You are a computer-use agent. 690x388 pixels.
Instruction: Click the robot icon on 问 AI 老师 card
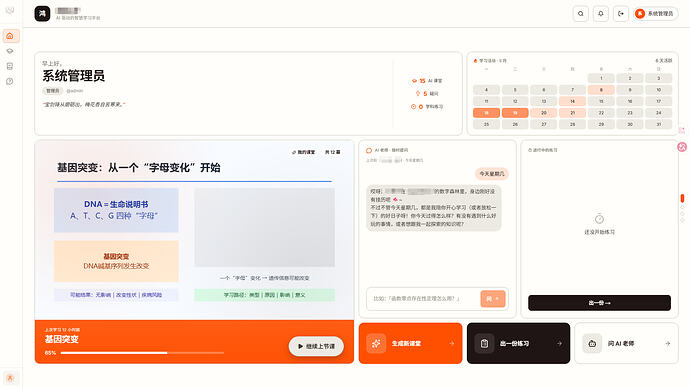(x=592, y=344)
